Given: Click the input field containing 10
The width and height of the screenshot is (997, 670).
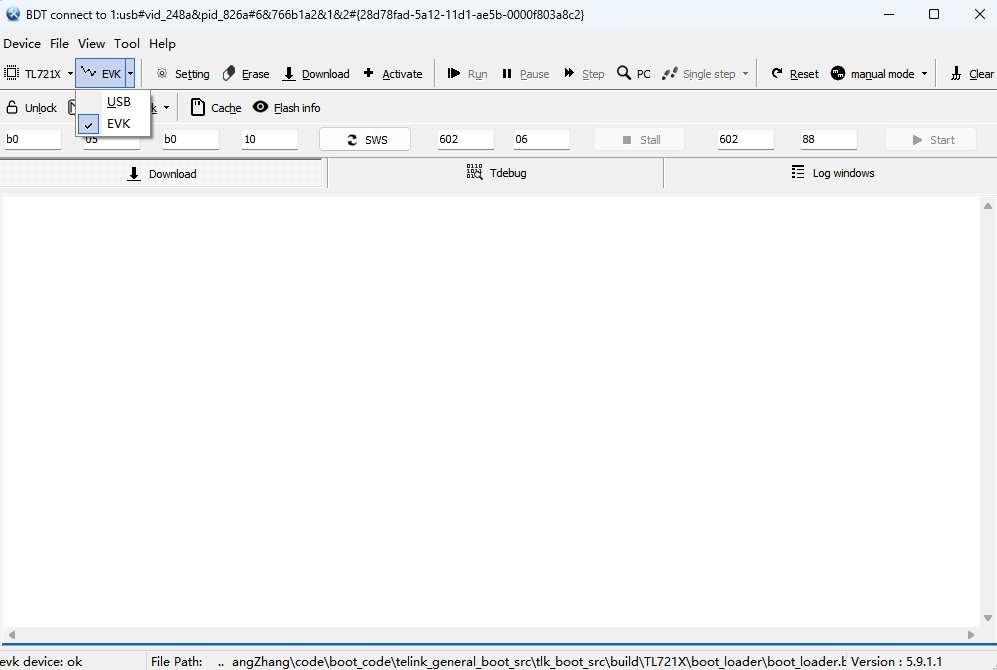Looking at the screenshot, I should click(x=270, y=139).
